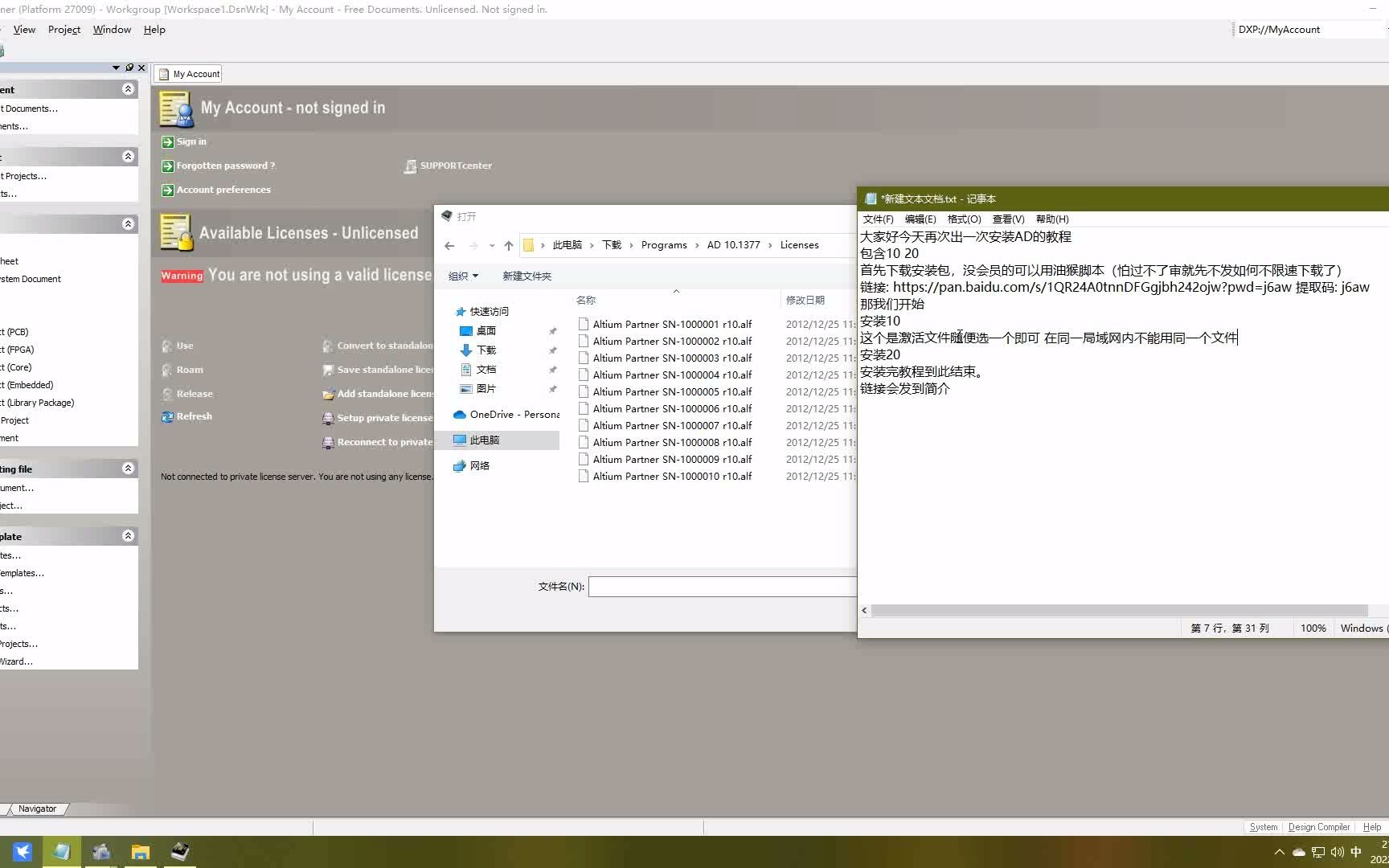1389x868 pixels.
Task: Select 图片 pictures folder icon
Action: pyautogui.click(x=465, y=389)
